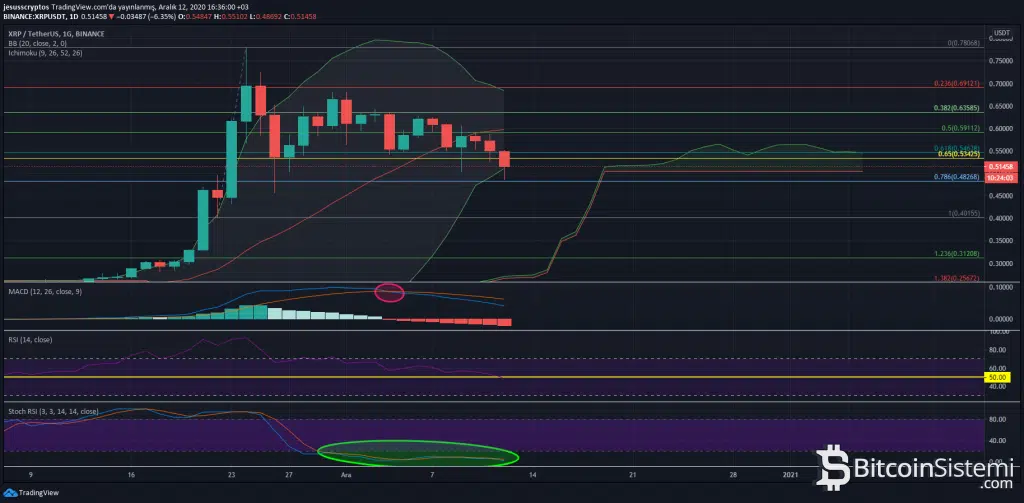Click the TradingView logo icon
1024x503 pixels.
[10, 493]
